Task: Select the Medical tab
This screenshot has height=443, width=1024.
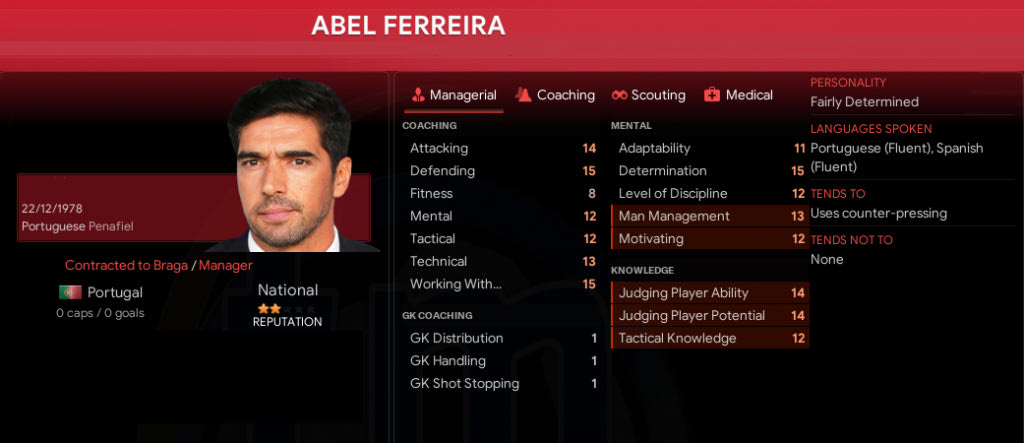Action: 749,95
